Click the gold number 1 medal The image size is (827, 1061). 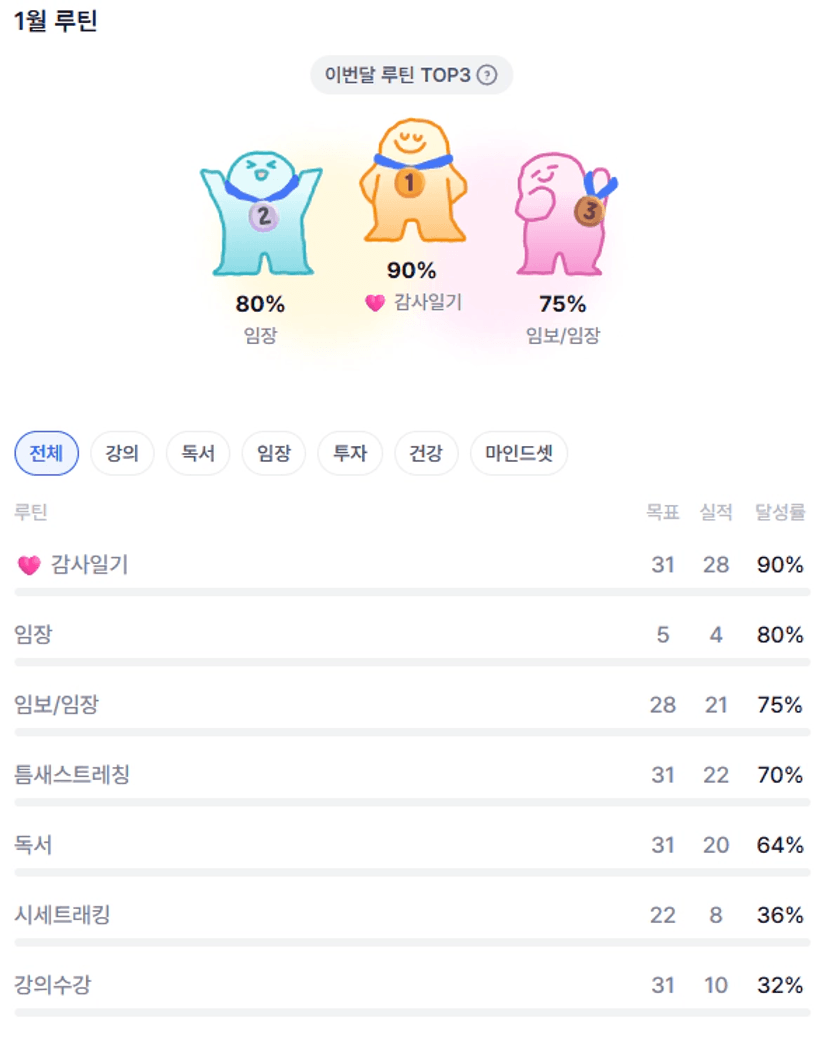coord(408,182)
